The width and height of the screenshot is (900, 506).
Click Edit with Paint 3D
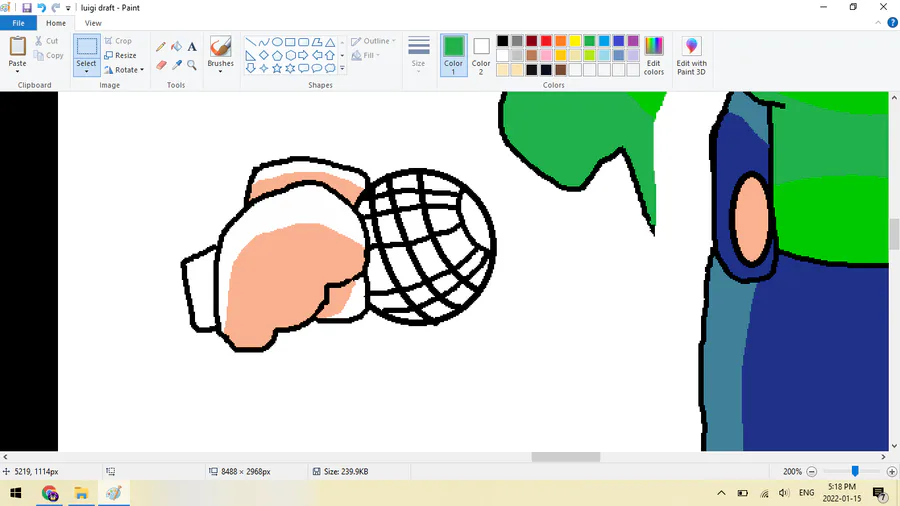(692, 55)
